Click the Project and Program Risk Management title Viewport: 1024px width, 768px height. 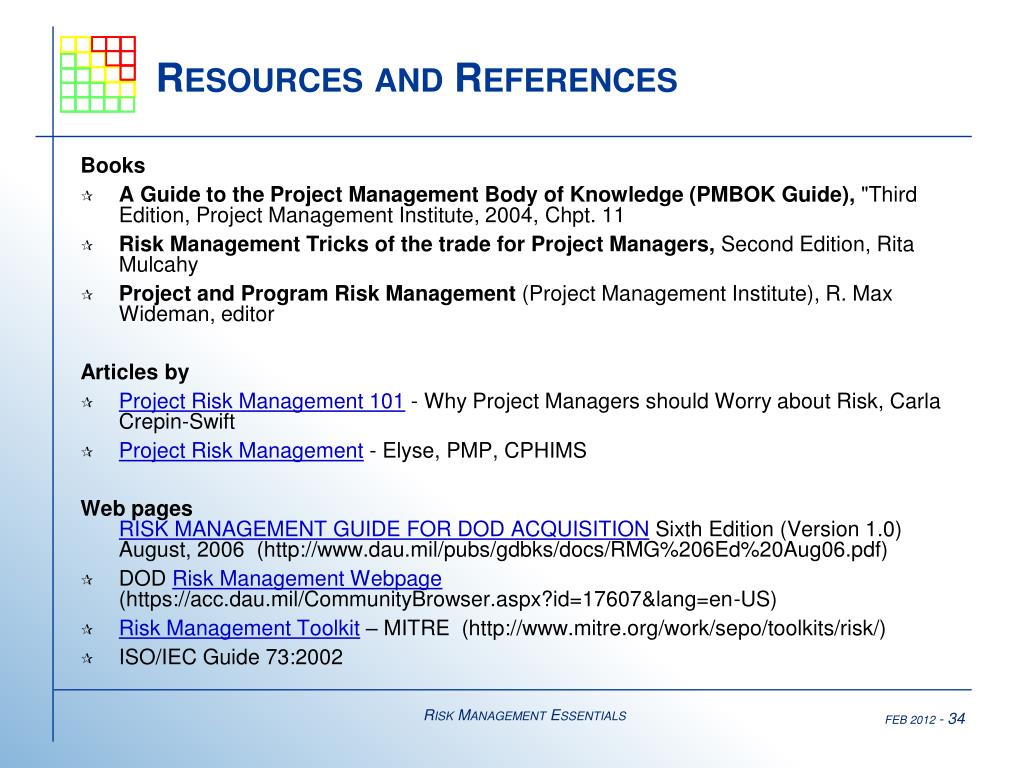click(x=317, y=294)
